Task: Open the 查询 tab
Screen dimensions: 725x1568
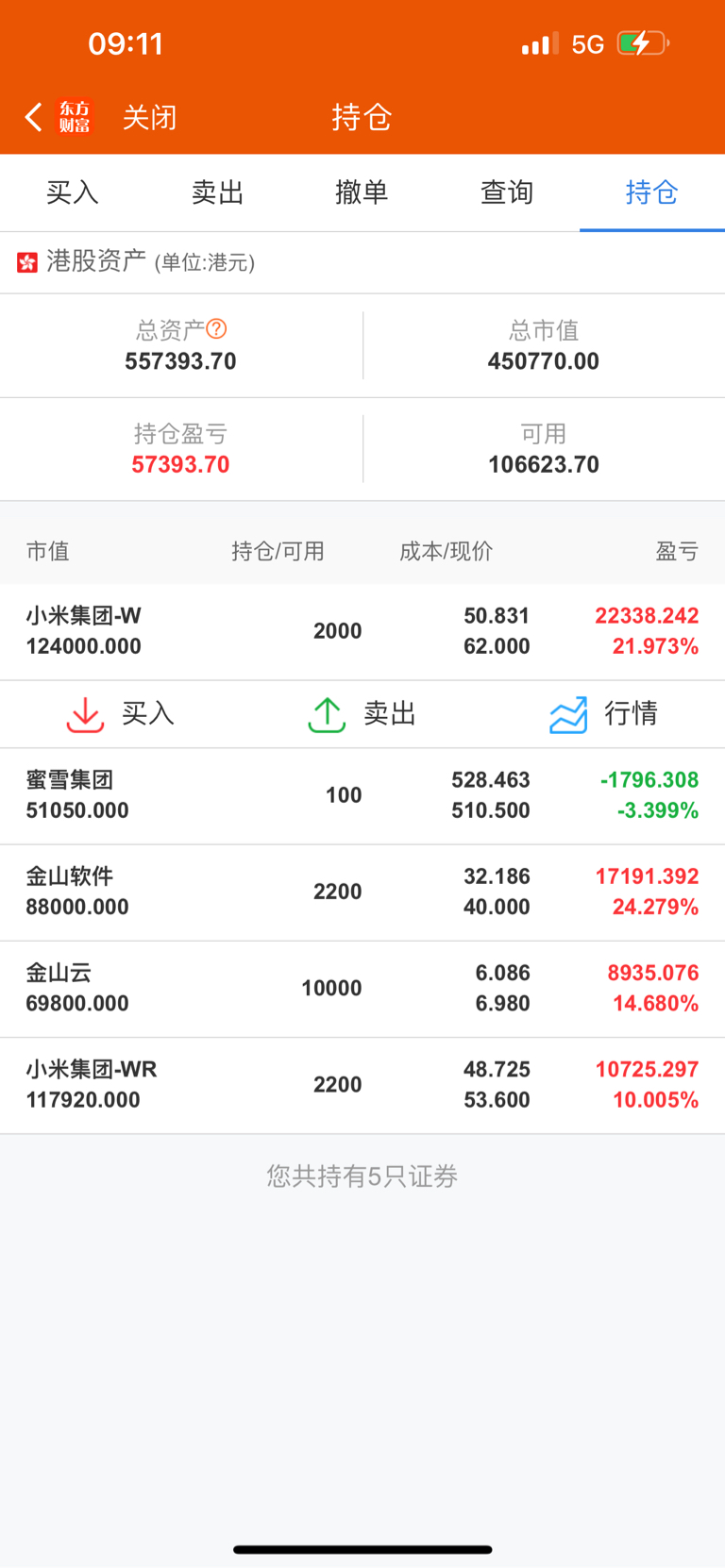Action: [507, 192]
